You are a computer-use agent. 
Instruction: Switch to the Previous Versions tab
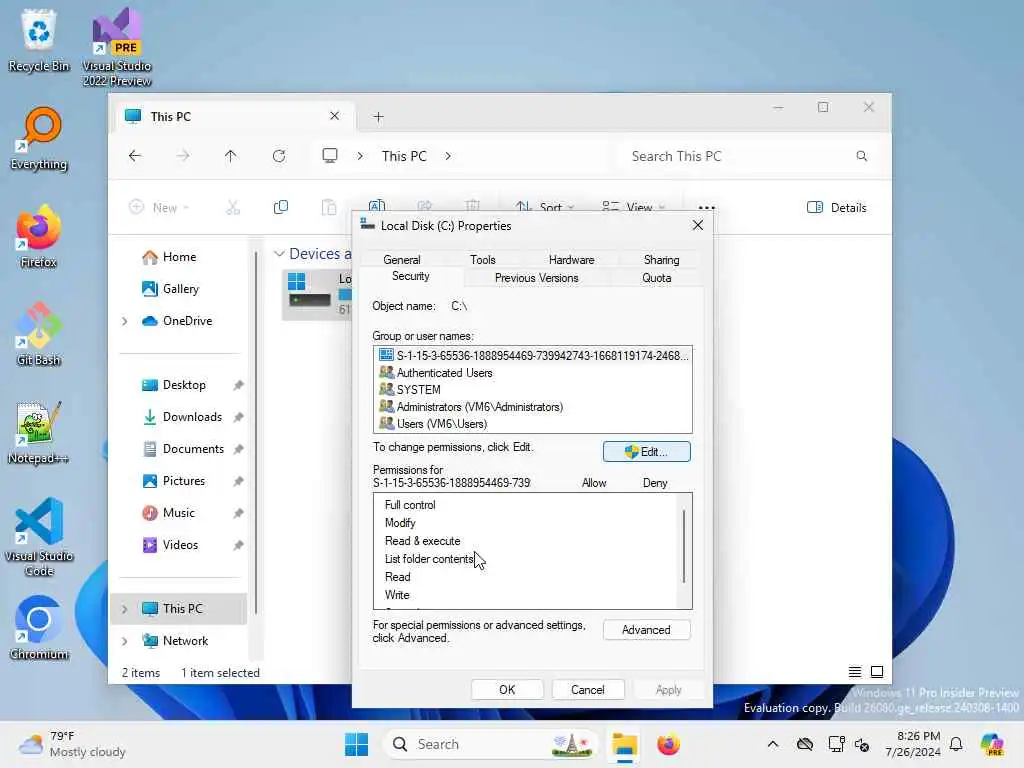[x=536, y=278]
